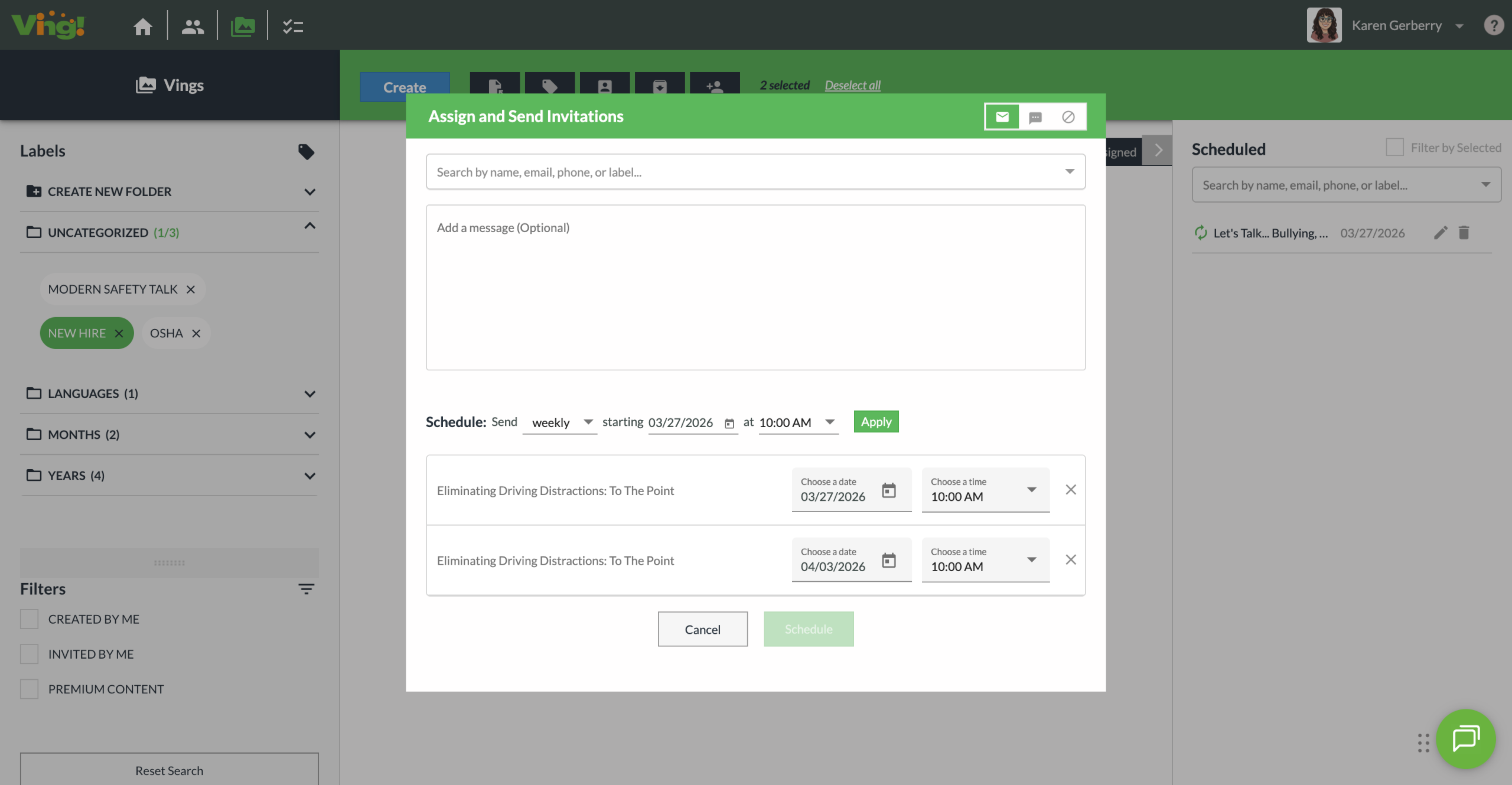This screenshot has width=1512, height=785.
Task: Open contacts people icon in top bar
Action: tap(193, 26)
